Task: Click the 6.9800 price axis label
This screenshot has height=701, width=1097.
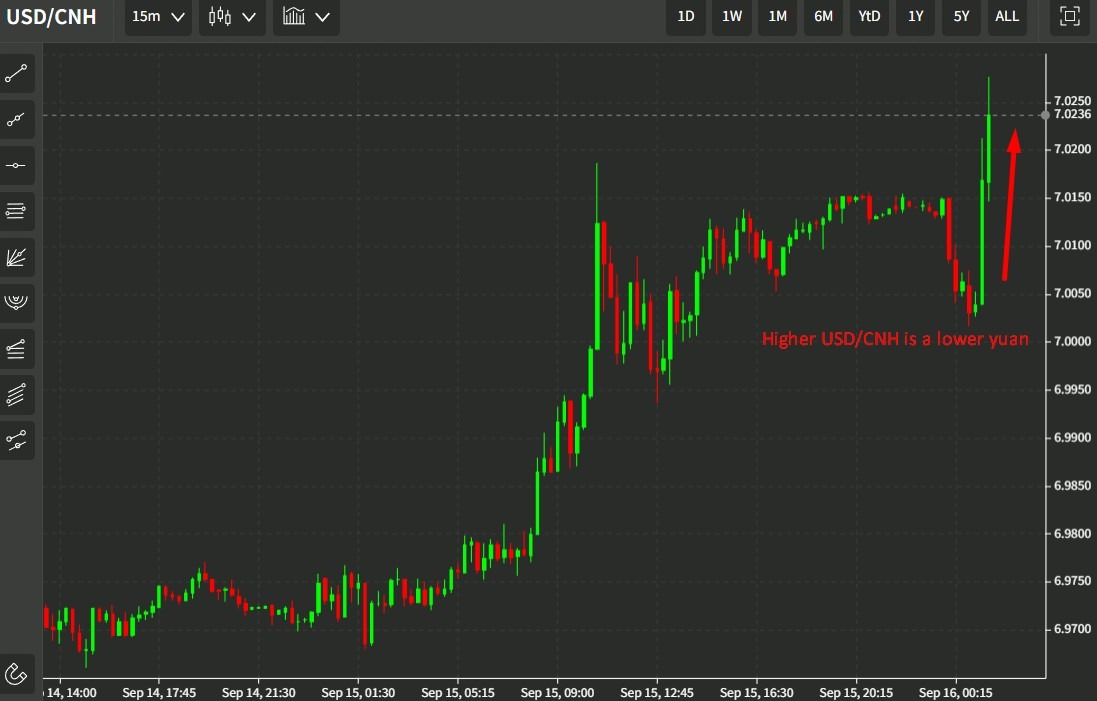Action: (1072, 533)
